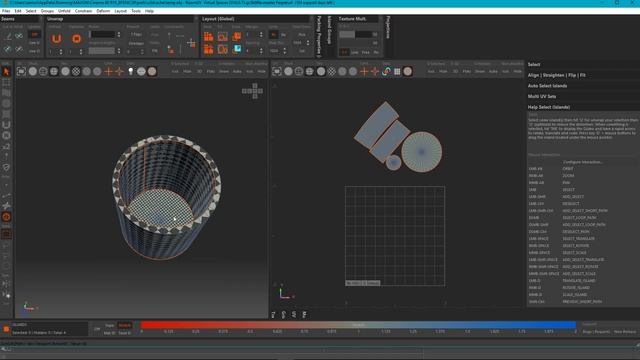Click the orange Unfold U icon

(56, 39)
